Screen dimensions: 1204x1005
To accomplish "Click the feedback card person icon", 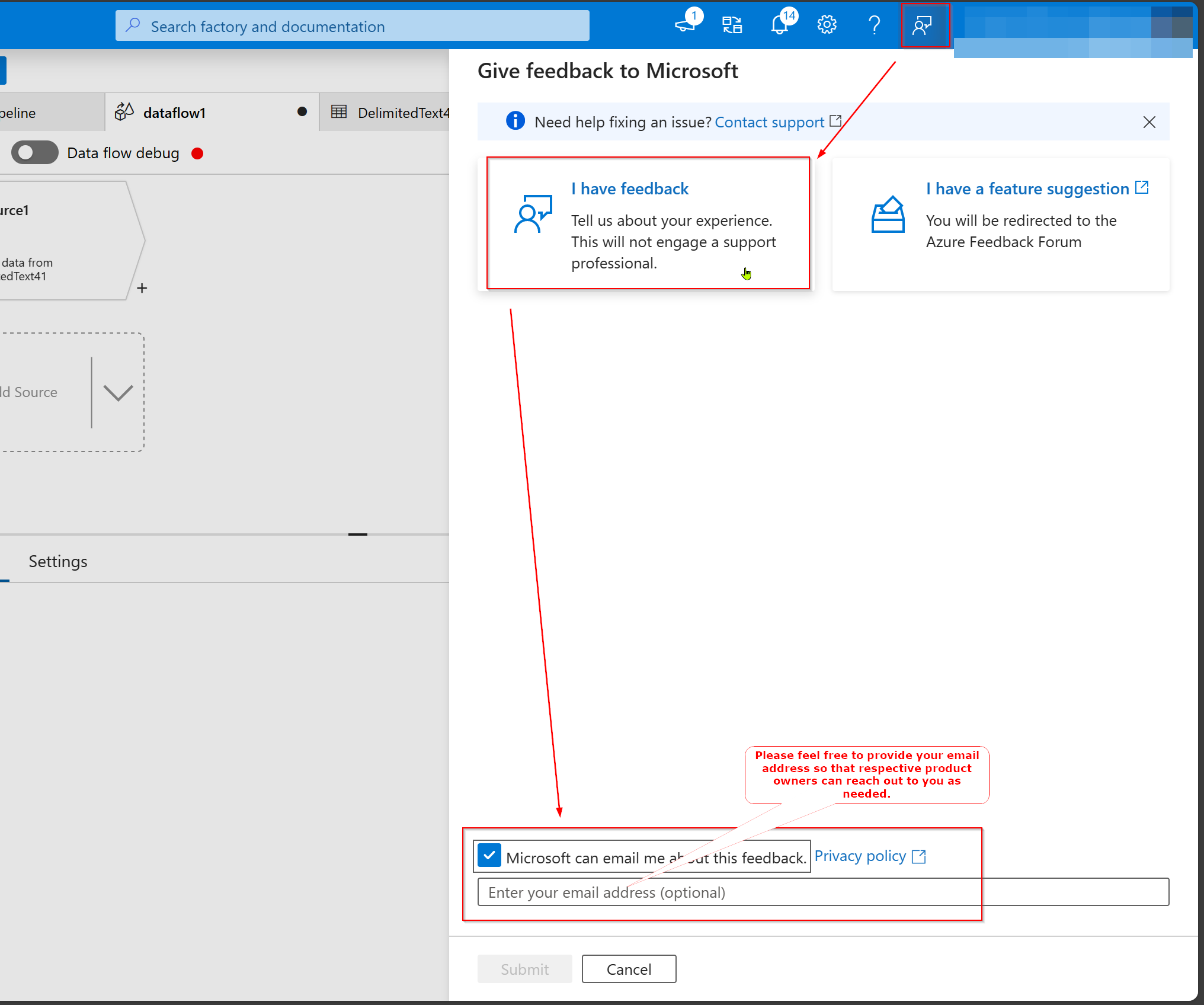I will [533, 213].
